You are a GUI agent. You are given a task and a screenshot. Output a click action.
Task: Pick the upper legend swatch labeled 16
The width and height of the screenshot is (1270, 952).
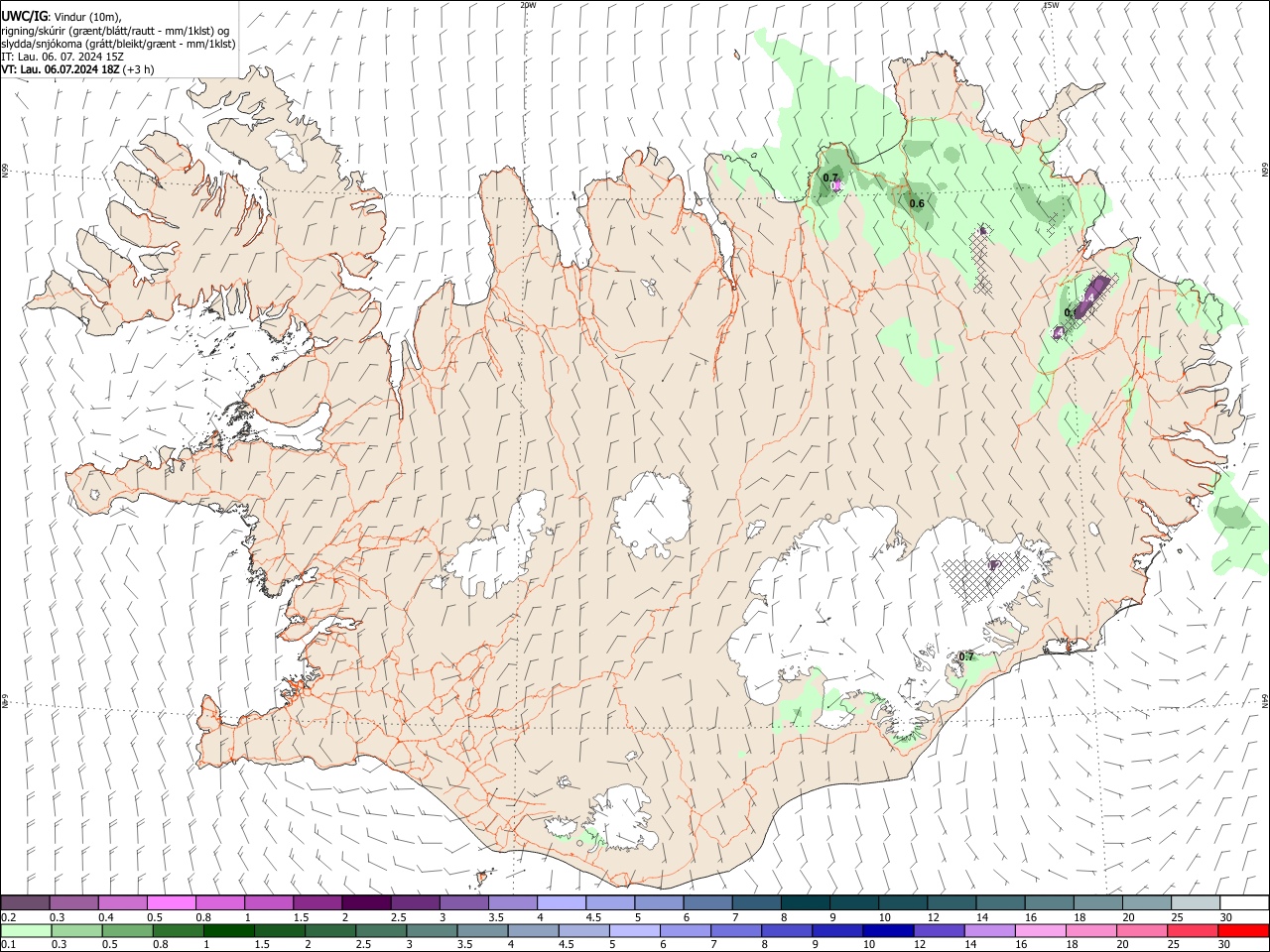point(1048,902)
